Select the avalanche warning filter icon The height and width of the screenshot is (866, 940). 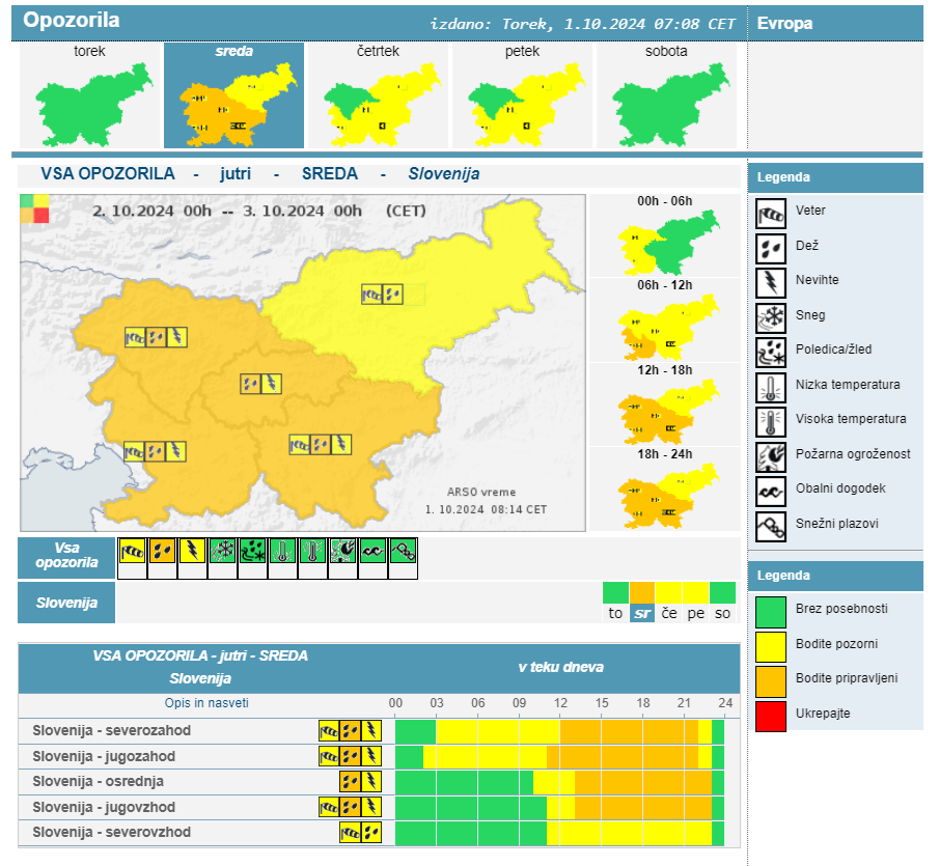tap(403, 552)
